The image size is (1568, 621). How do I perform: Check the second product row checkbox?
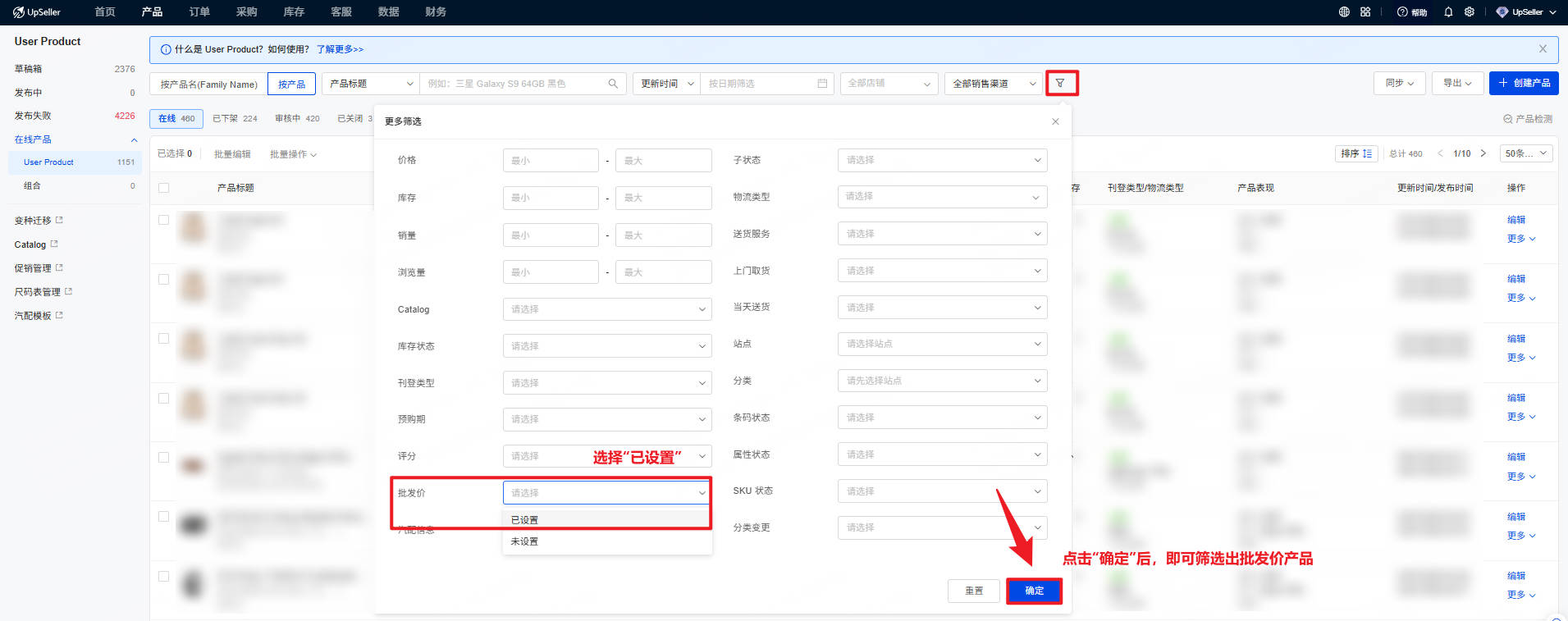[x=164, y=279]
